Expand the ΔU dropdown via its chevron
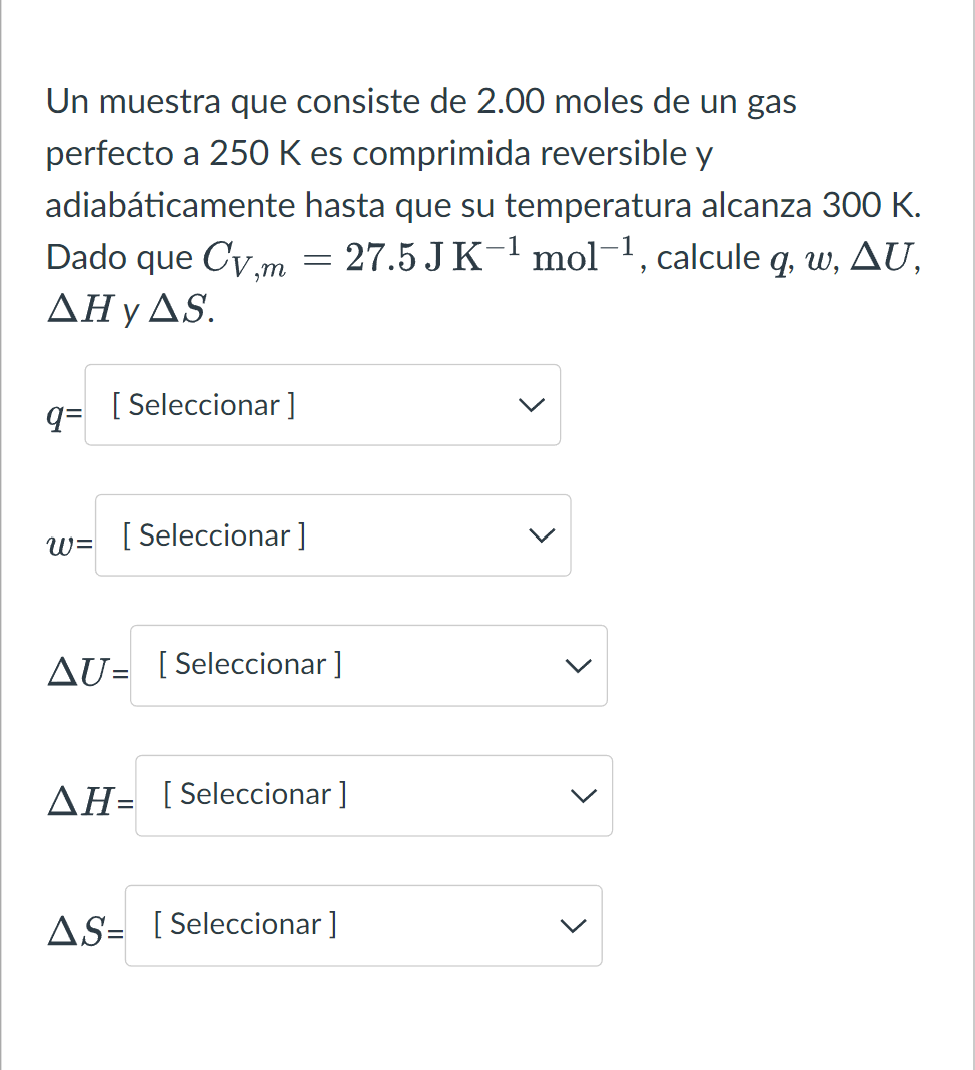975x1070 pixels. click(579, 665)
